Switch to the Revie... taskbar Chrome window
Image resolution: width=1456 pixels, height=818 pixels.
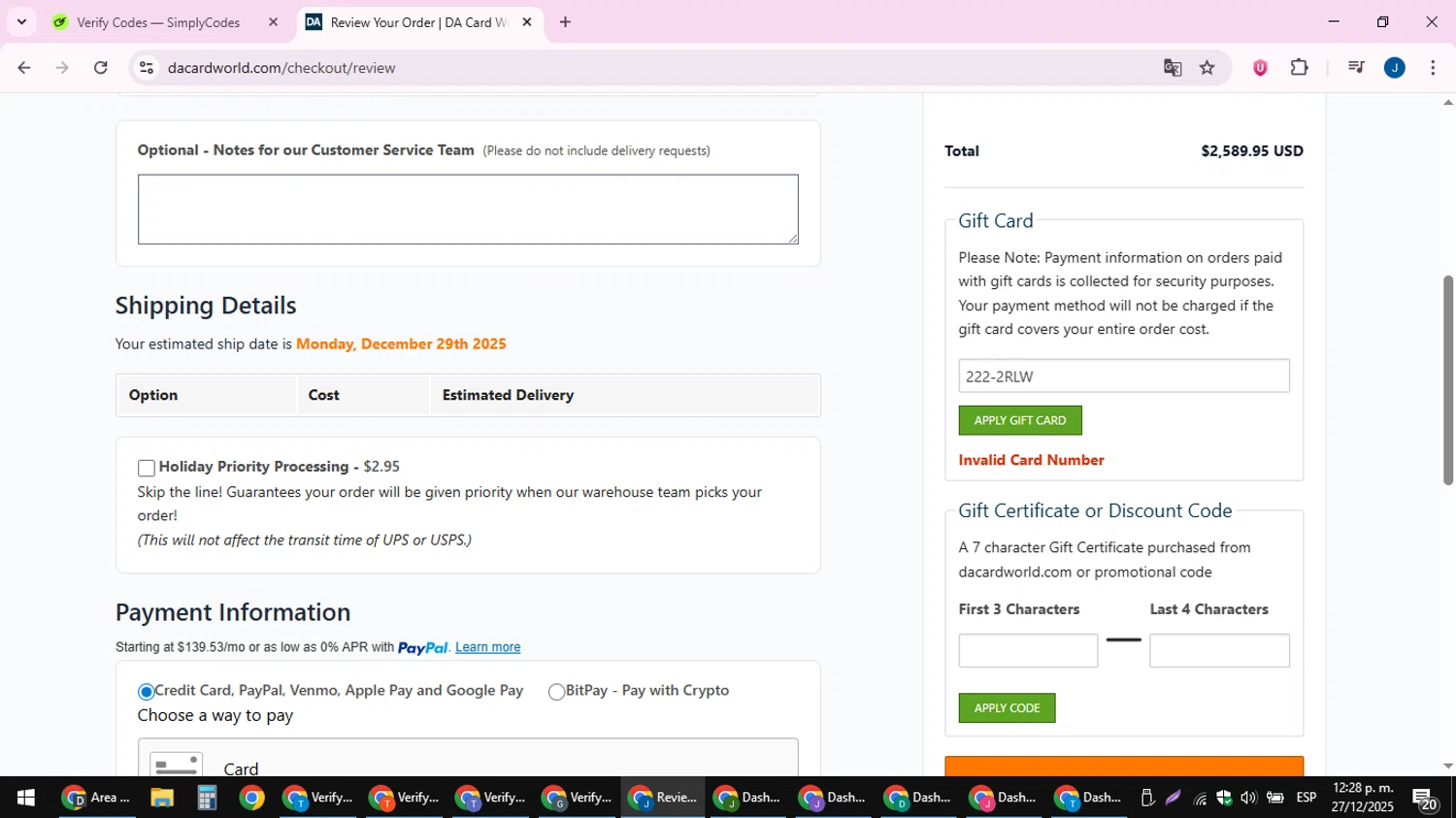click(663, 798)
